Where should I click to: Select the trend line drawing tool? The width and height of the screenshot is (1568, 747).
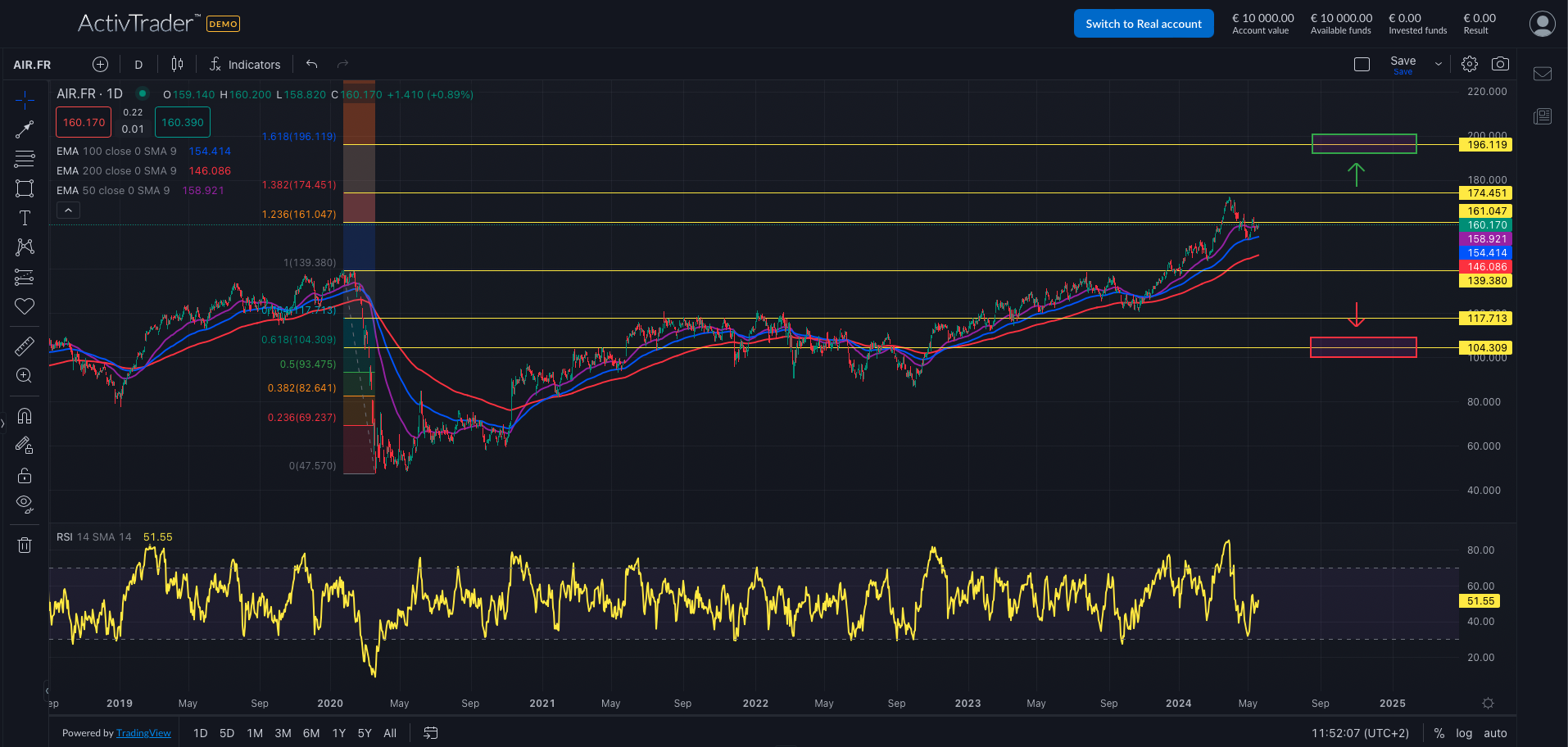(25, 129)
